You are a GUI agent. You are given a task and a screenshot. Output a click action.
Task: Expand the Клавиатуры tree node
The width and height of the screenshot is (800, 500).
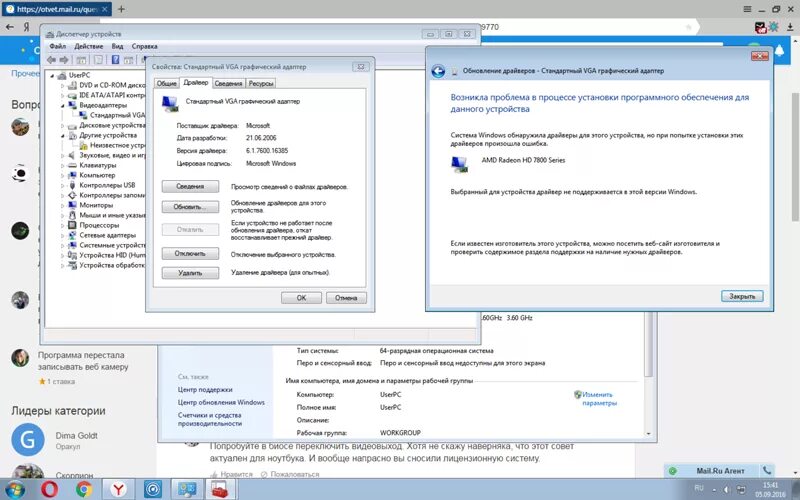(x=63, y=165)
